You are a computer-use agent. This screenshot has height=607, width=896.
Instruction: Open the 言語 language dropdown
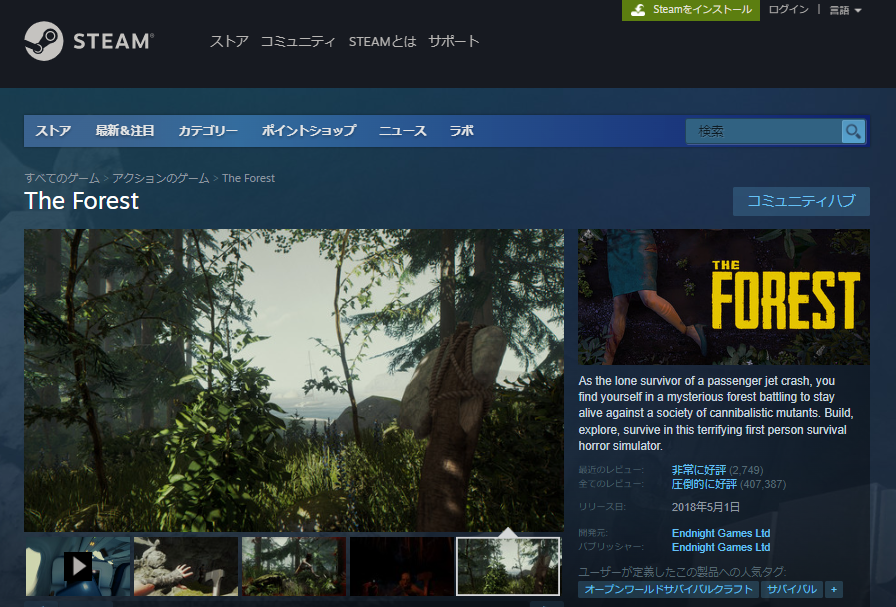[845, 10]
